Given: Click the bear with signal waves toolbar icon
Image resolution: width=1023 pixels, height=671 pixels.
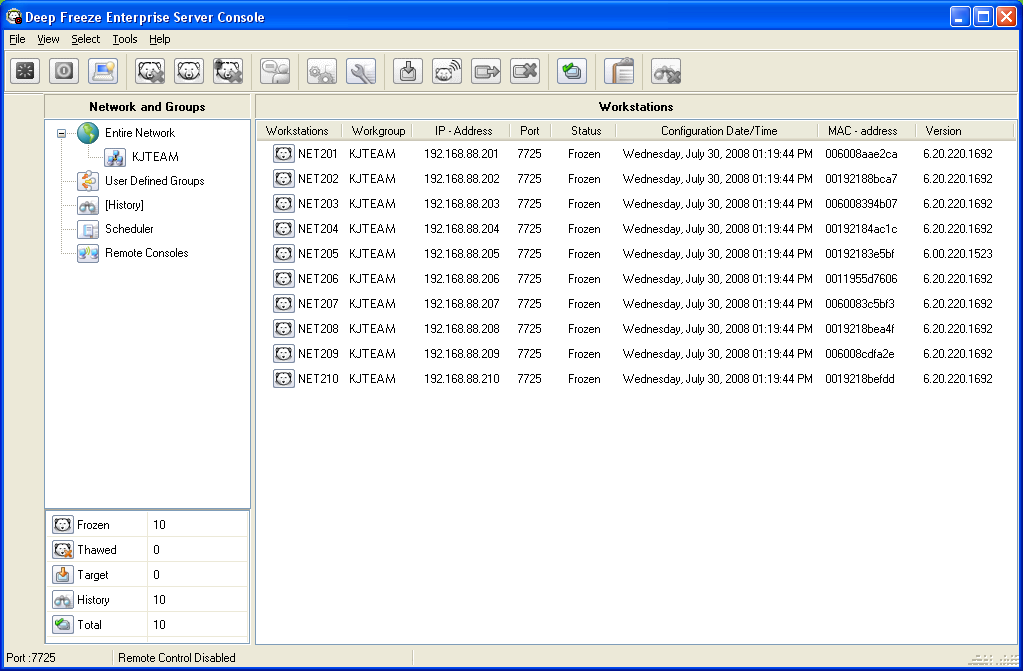Looking at the screenshot, I should [x=448, y=71].
